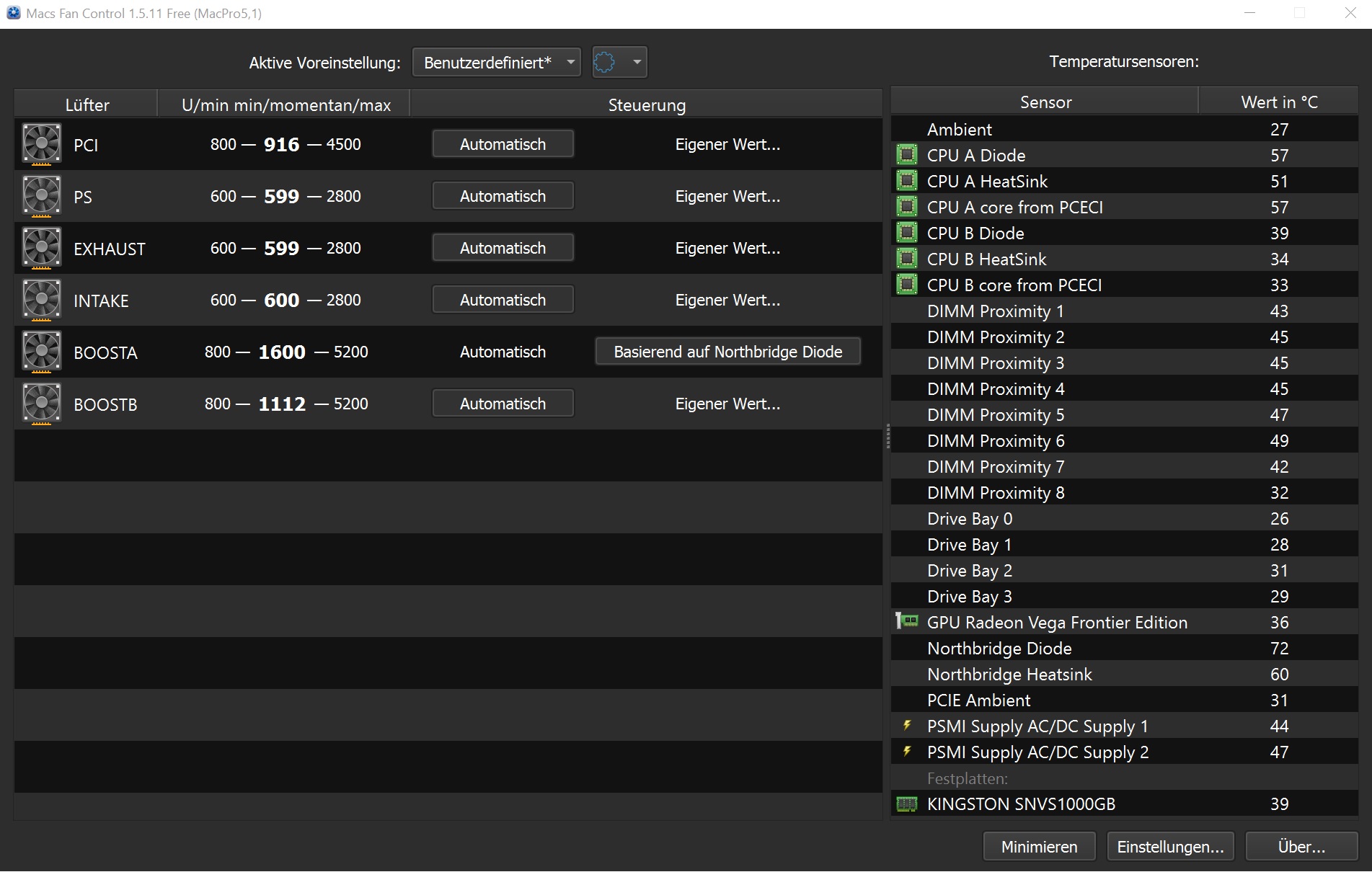Click the Sensor column header
This screenshot has width=1372, height=872.
click(1045, 102)
